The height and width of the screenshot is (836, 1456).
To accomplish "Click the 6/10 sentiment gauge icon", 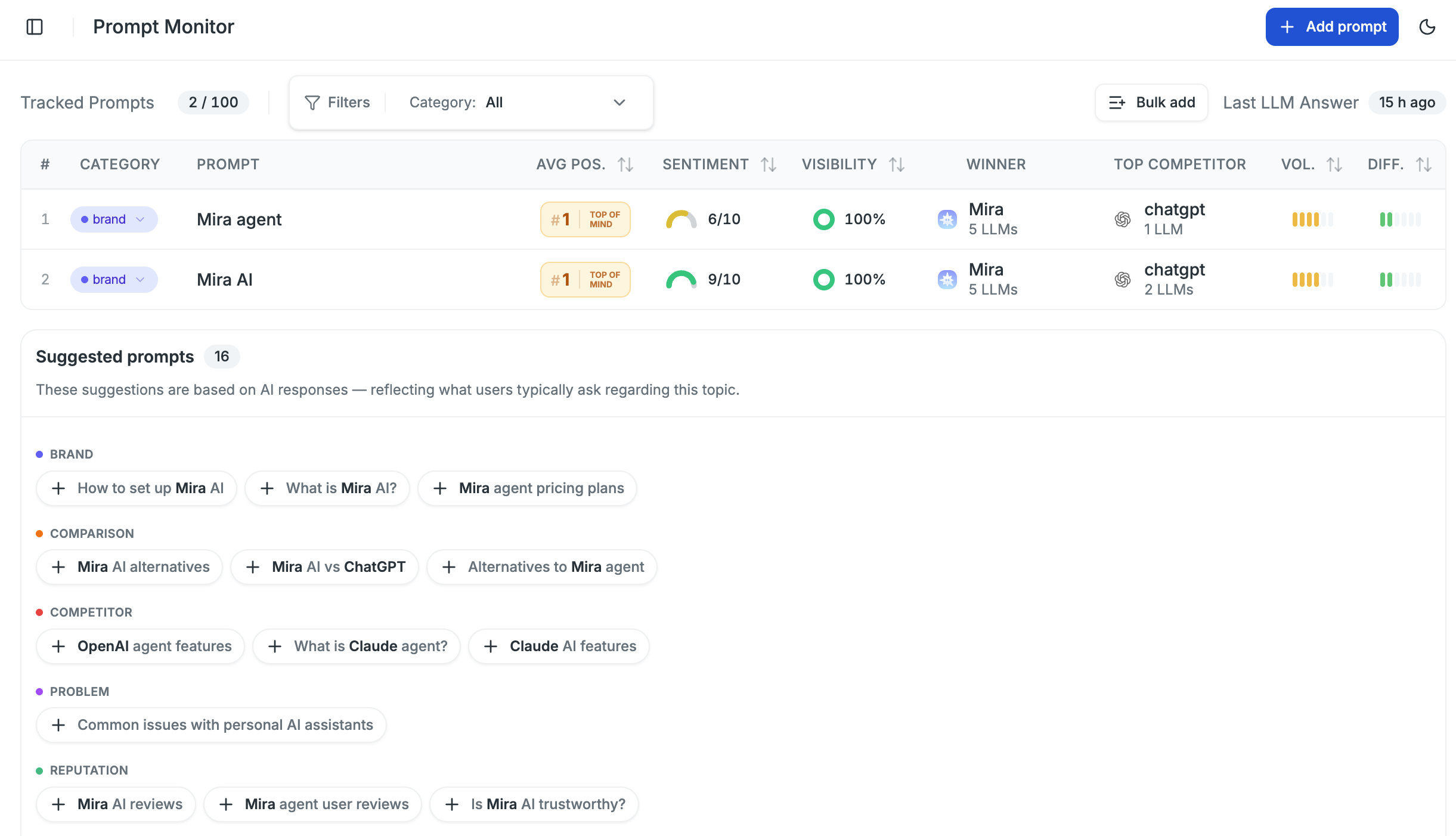I will (681, 220).
